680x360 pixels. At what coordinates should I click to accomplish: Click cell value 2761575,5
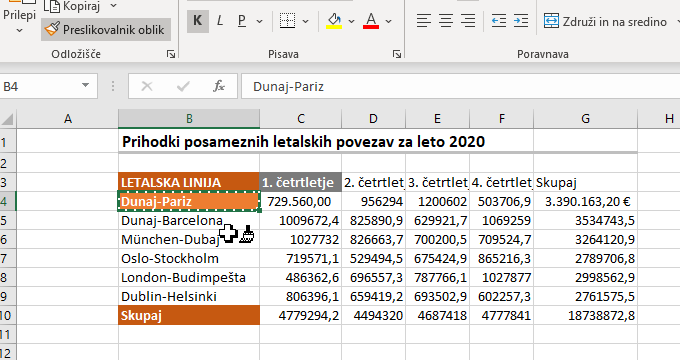[585, 297]
